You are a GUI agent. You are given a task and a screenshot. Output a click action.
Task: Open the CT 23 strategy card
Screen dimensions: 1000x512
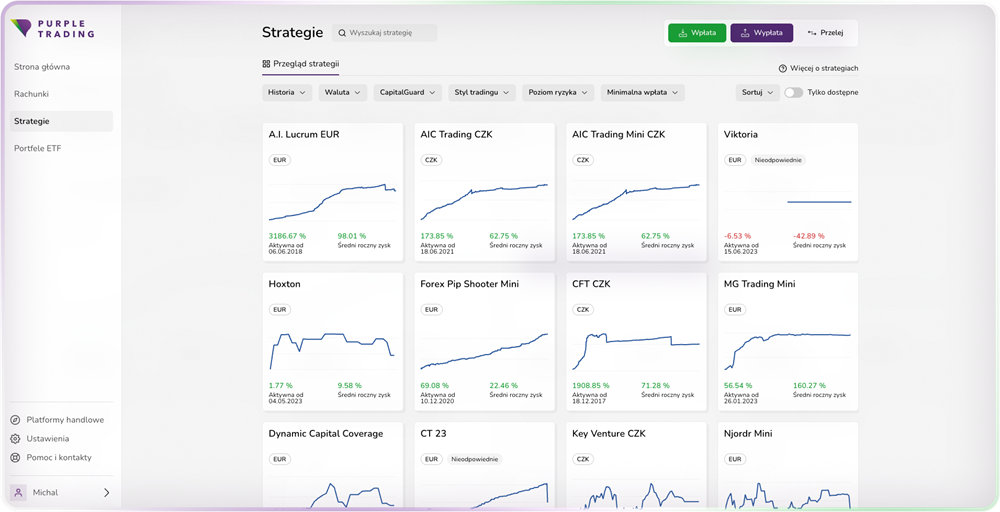[x=485, y=465]
